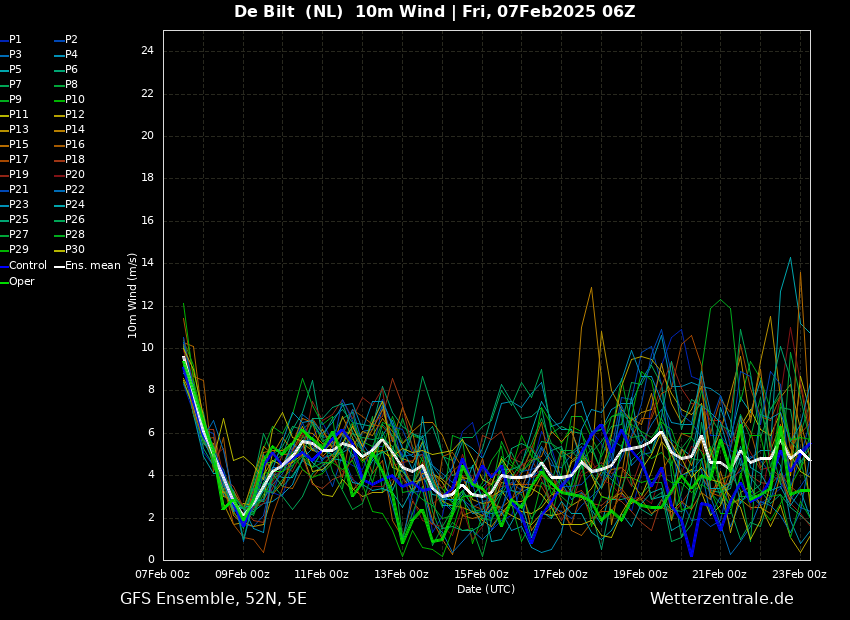This screenshot has height=620, width=850.
Task: Select the Oper legend entry
Action: pos(21,282)
